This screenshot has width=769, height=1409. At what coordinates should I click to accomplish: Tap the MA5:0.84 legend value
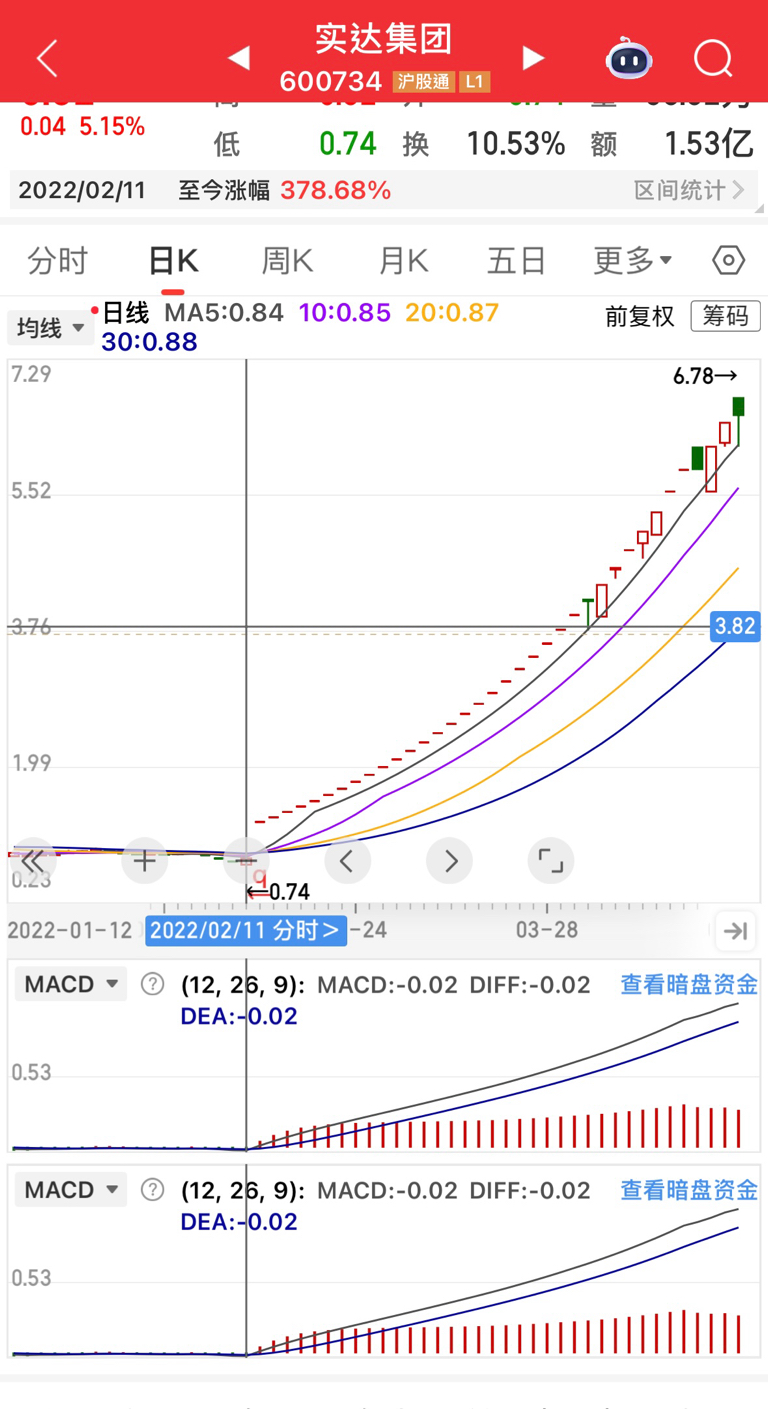click(x=224, y=312)
